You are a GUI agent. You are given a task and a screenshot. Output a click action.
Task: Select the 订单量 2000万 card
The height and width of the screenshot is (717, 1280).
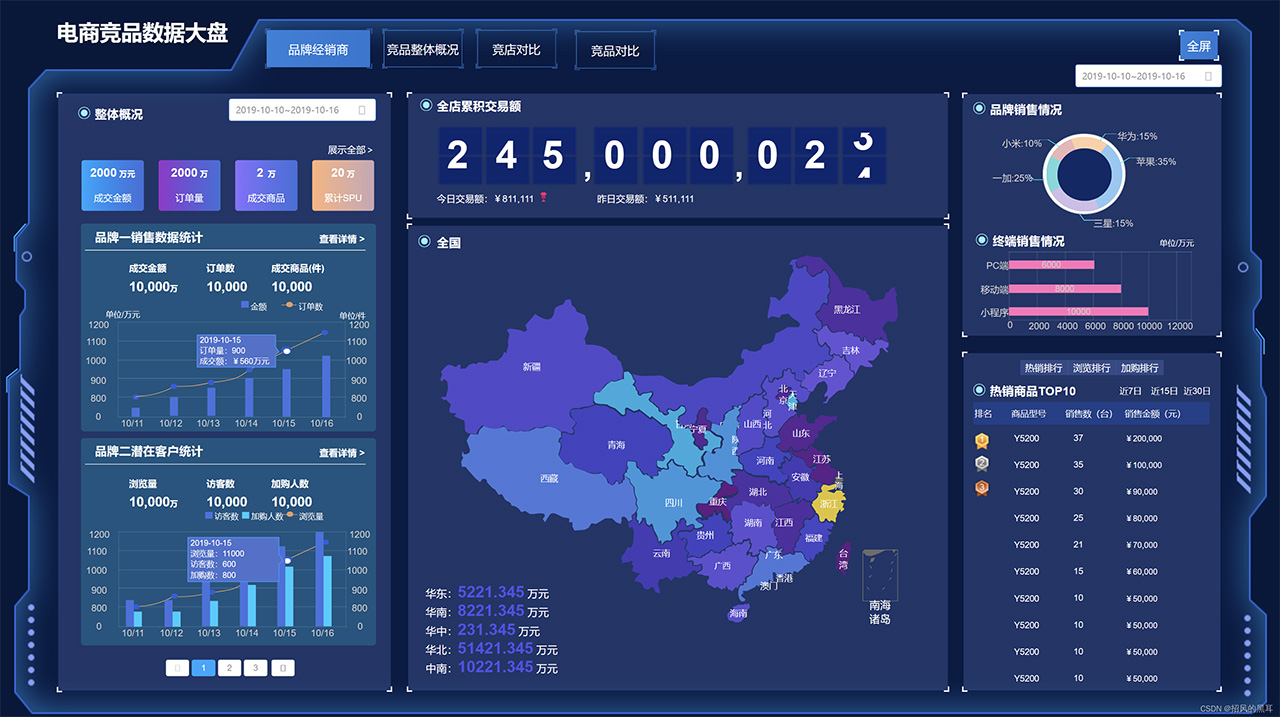pos(189,185)
